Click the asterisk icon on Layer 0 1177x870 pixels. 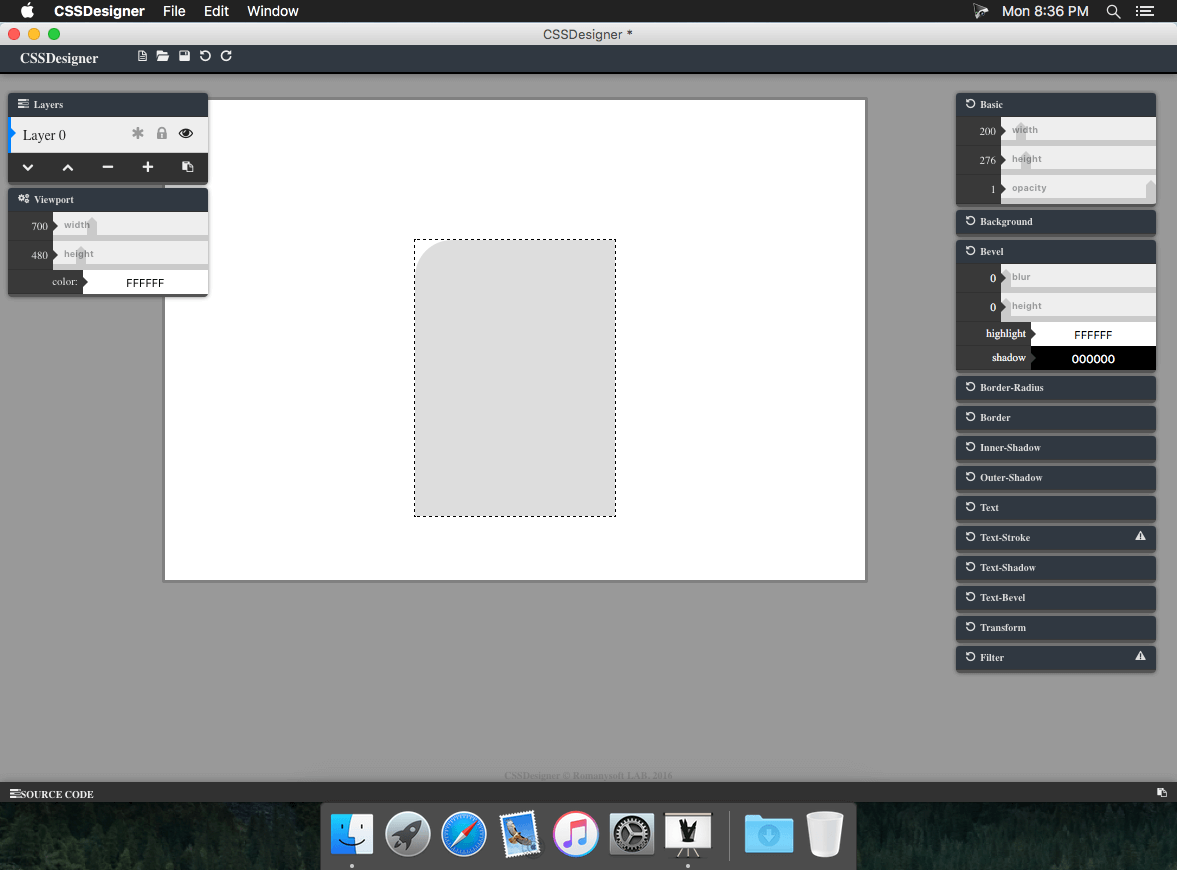pos(137,134)
